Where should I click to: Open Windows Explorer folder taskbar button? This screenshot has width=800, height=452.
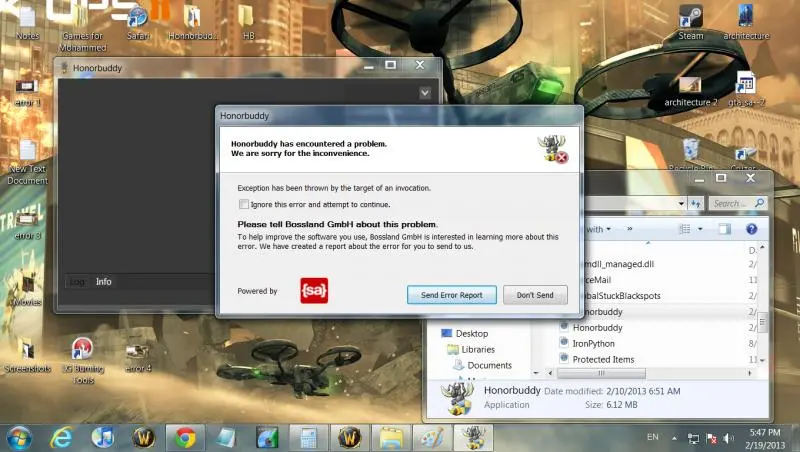[391, 438]
